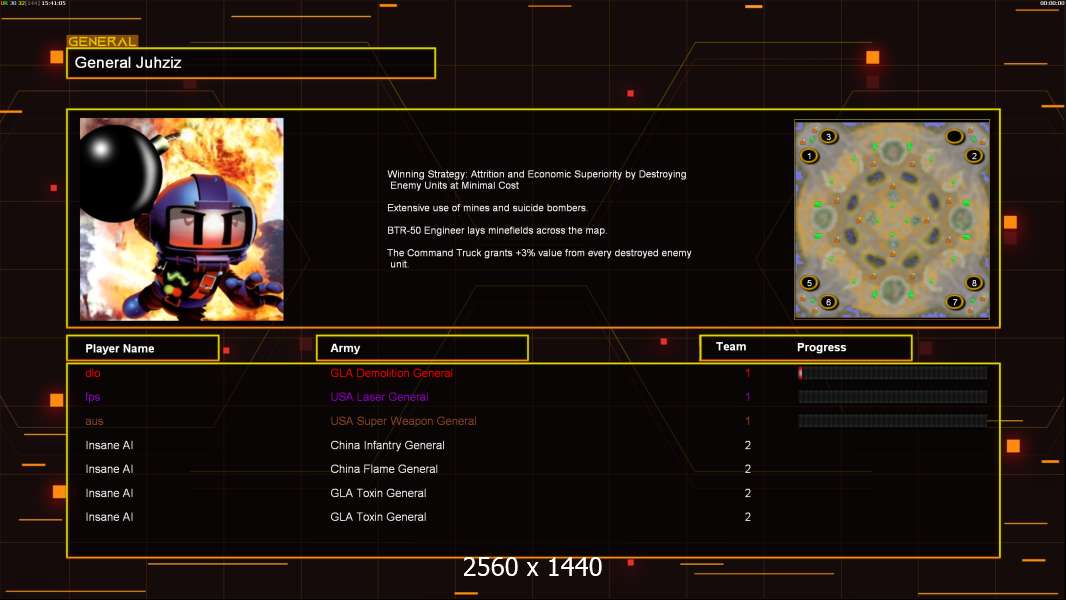Click start position 5 on the minimap
Image resolution: width=1066 pixels, height=600 pixels.
point(809,283)
